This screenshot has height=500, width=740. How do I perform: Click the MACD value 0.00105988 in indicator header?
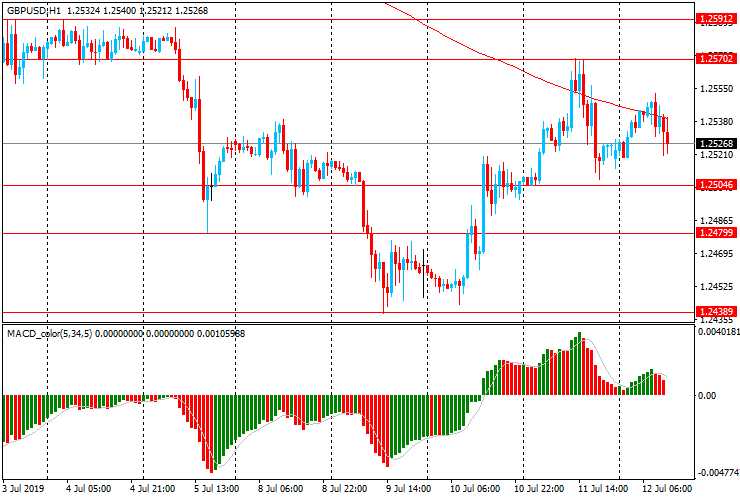[x=221, y=334]
